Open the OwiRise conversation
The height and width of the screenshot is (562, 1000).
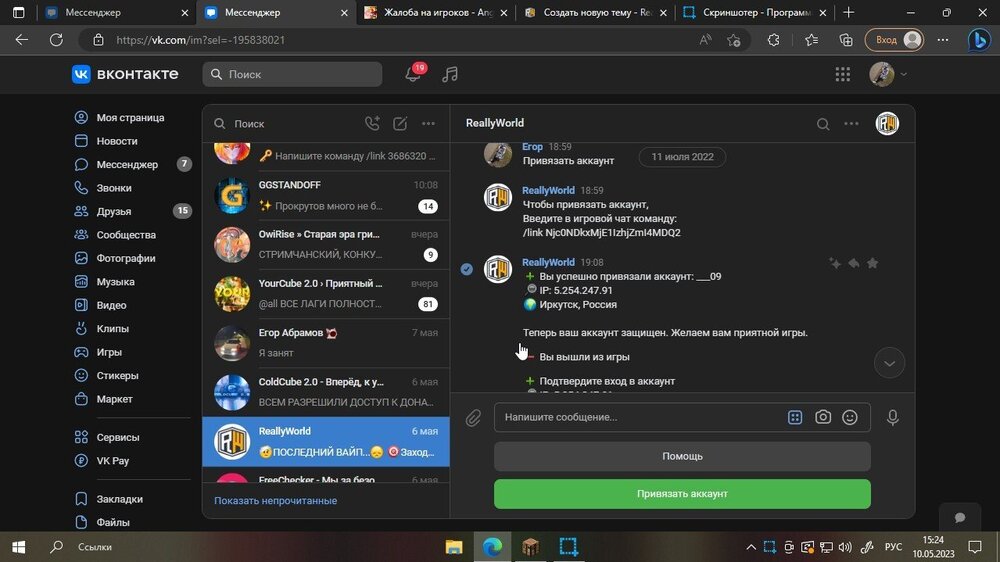click(326, 244)
